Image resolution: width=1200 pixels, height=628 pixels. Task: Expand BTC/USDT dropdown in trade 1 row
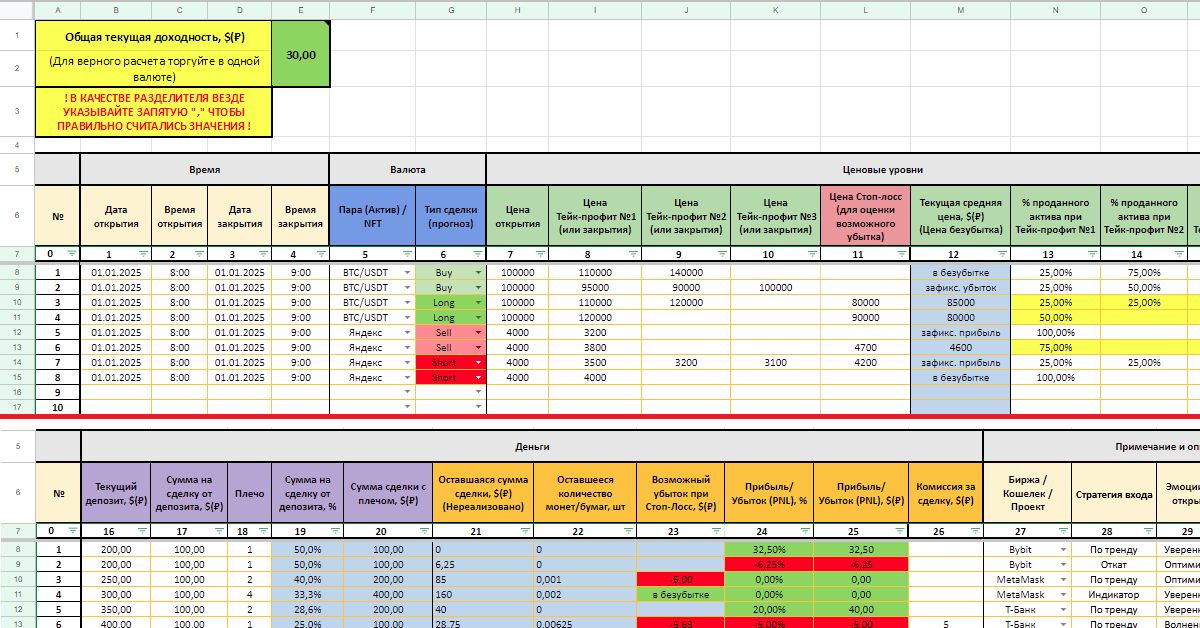point(407,272)
